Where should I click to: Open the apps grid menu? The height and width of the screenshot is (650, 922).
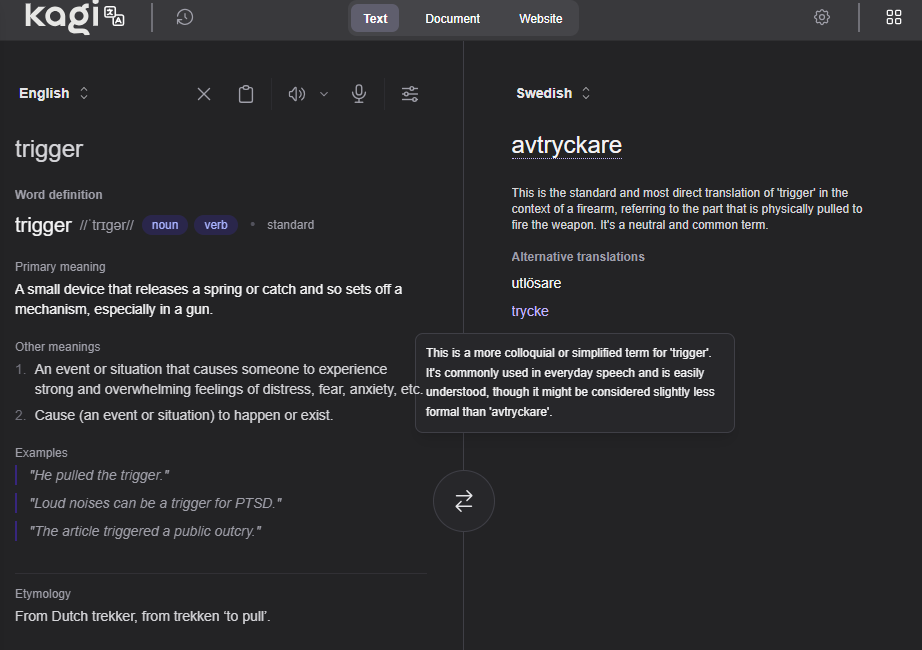894,17
